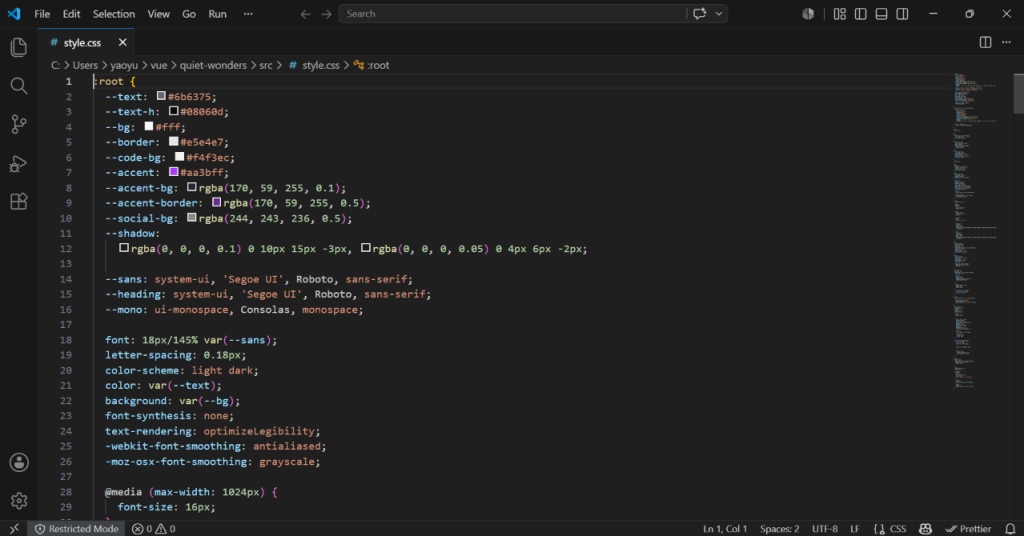Viewport: 1024px width, 536px height.
Task: Open color picker for #08060d swatch
Action: click(174, 111)
